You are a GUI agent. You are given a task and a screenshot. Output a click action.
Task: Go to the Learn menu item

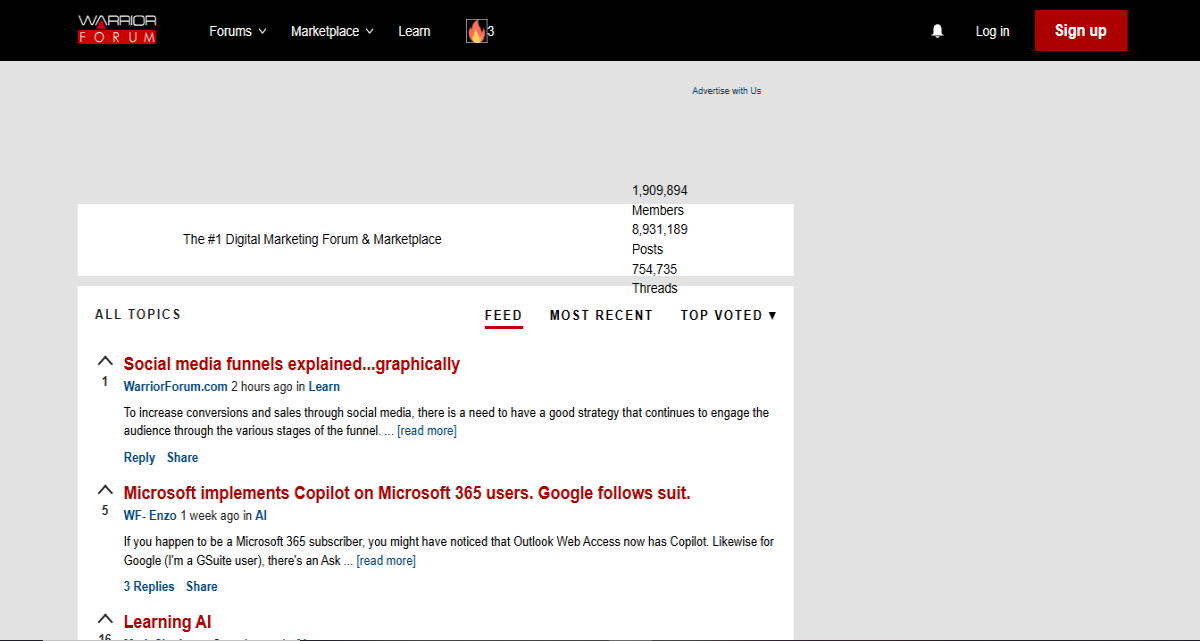tap(414, 31)
